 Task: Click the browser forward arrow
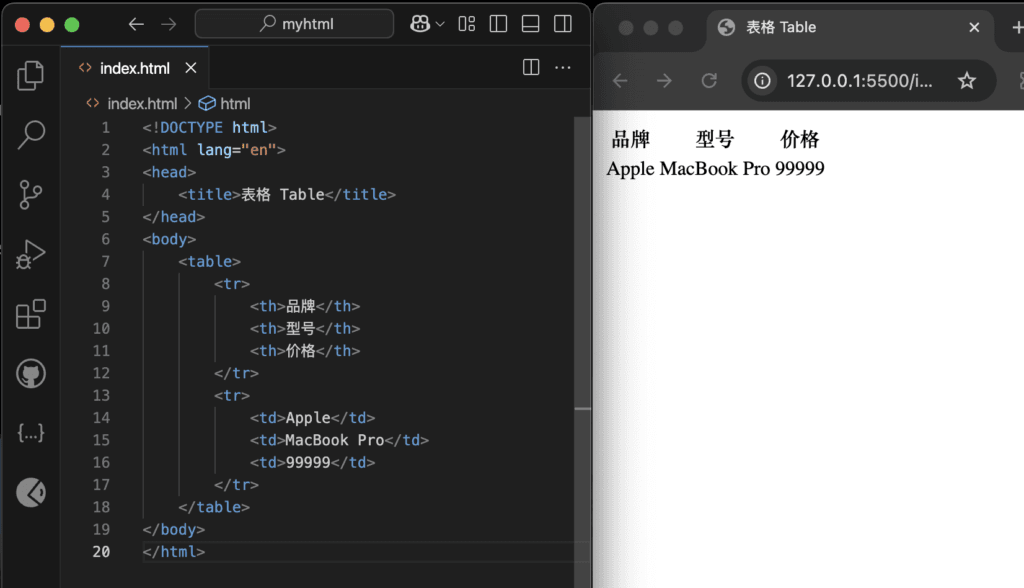point(664,80)
